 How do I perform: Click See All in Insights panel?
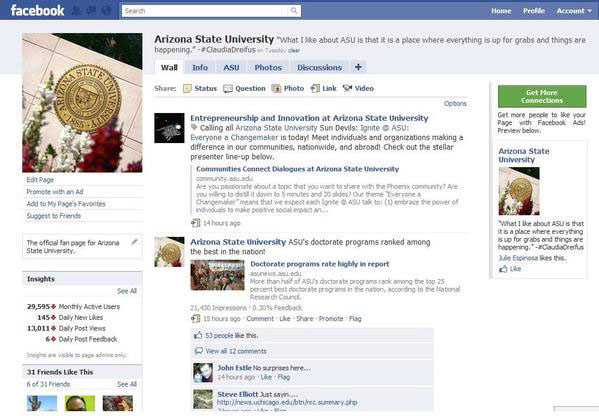[x=127, y=291]
